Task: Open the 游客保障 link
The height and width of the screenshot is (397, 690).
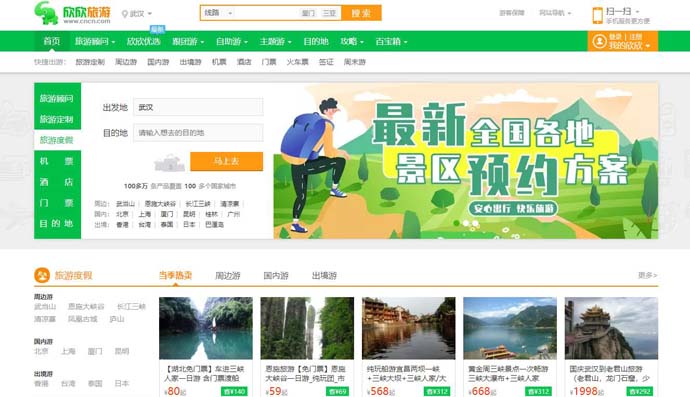Action: 512,13
